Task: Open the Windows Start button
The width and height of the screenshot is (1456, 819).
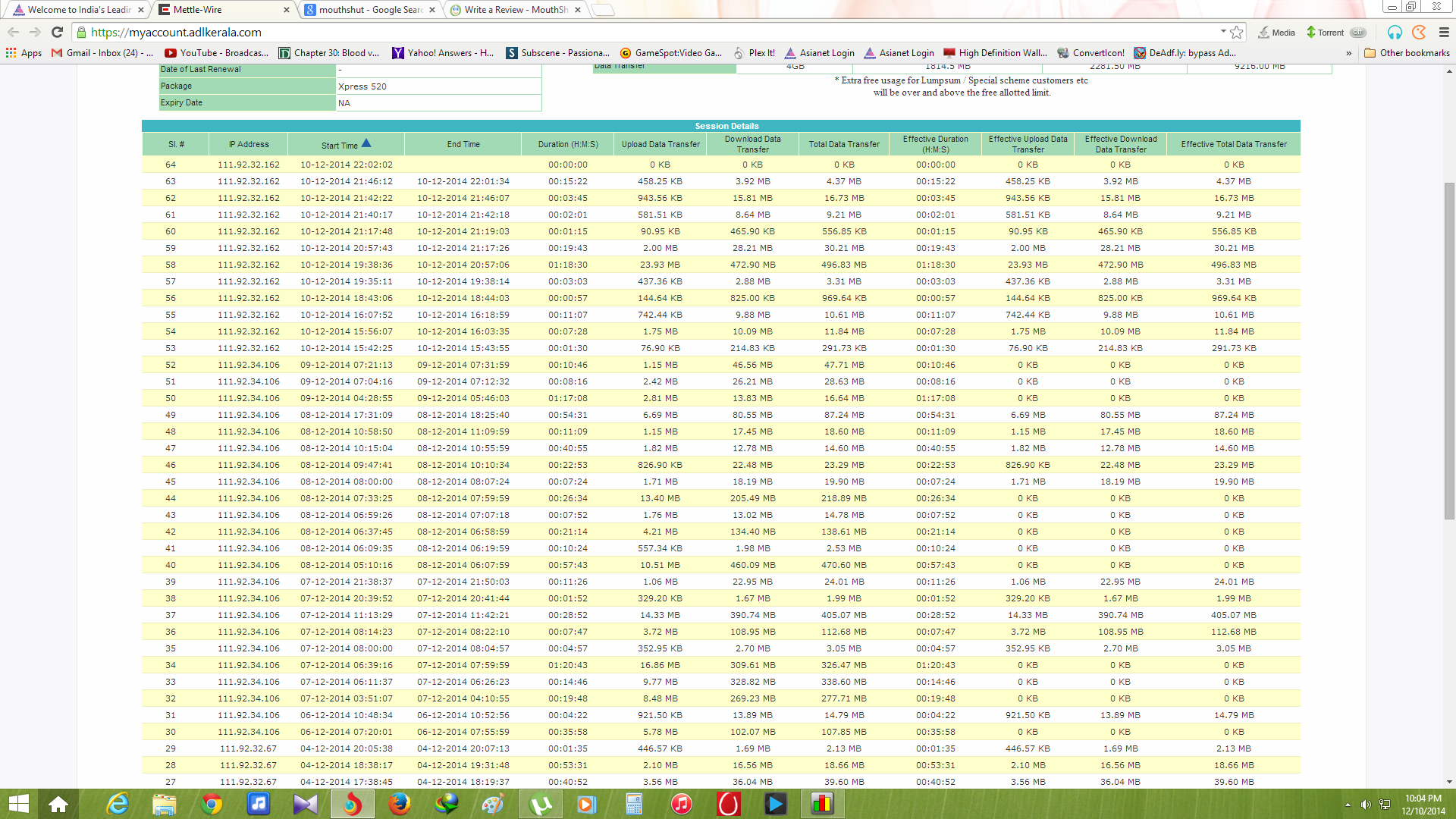Action: click(x=18, y=804)
